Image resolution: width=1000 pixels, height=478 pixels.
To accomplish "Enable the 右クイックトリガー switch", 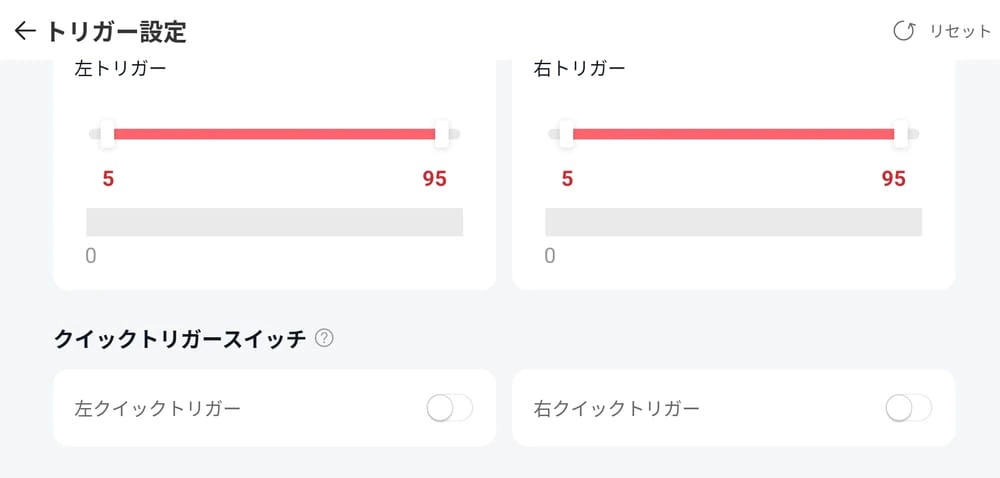I will (908, 408).
